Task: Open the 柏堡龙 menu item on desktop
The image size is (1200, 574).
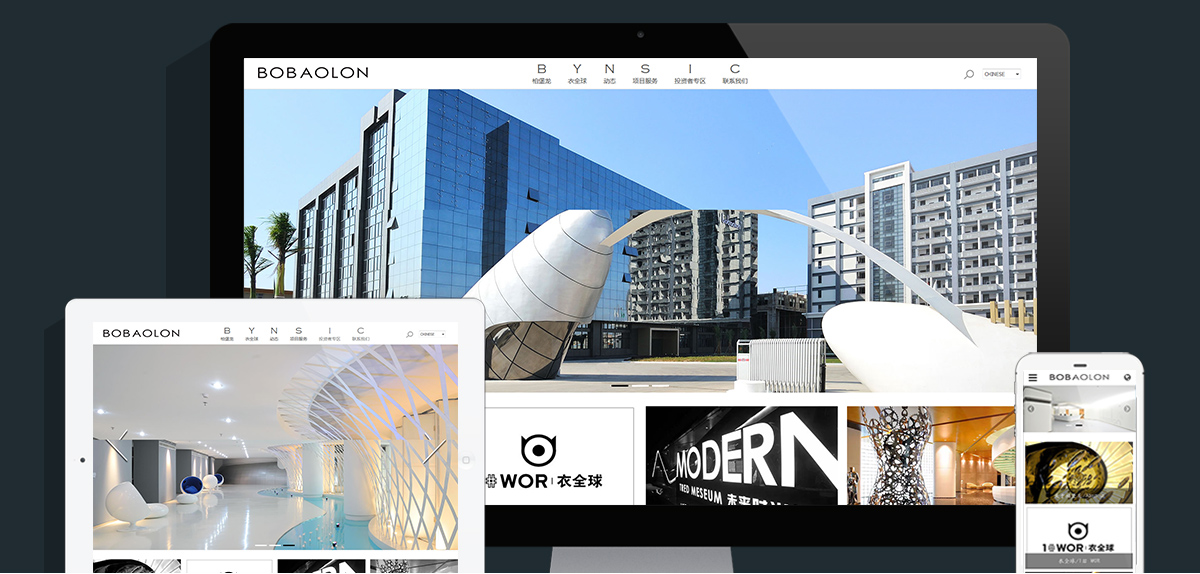Action: point(541,75)
